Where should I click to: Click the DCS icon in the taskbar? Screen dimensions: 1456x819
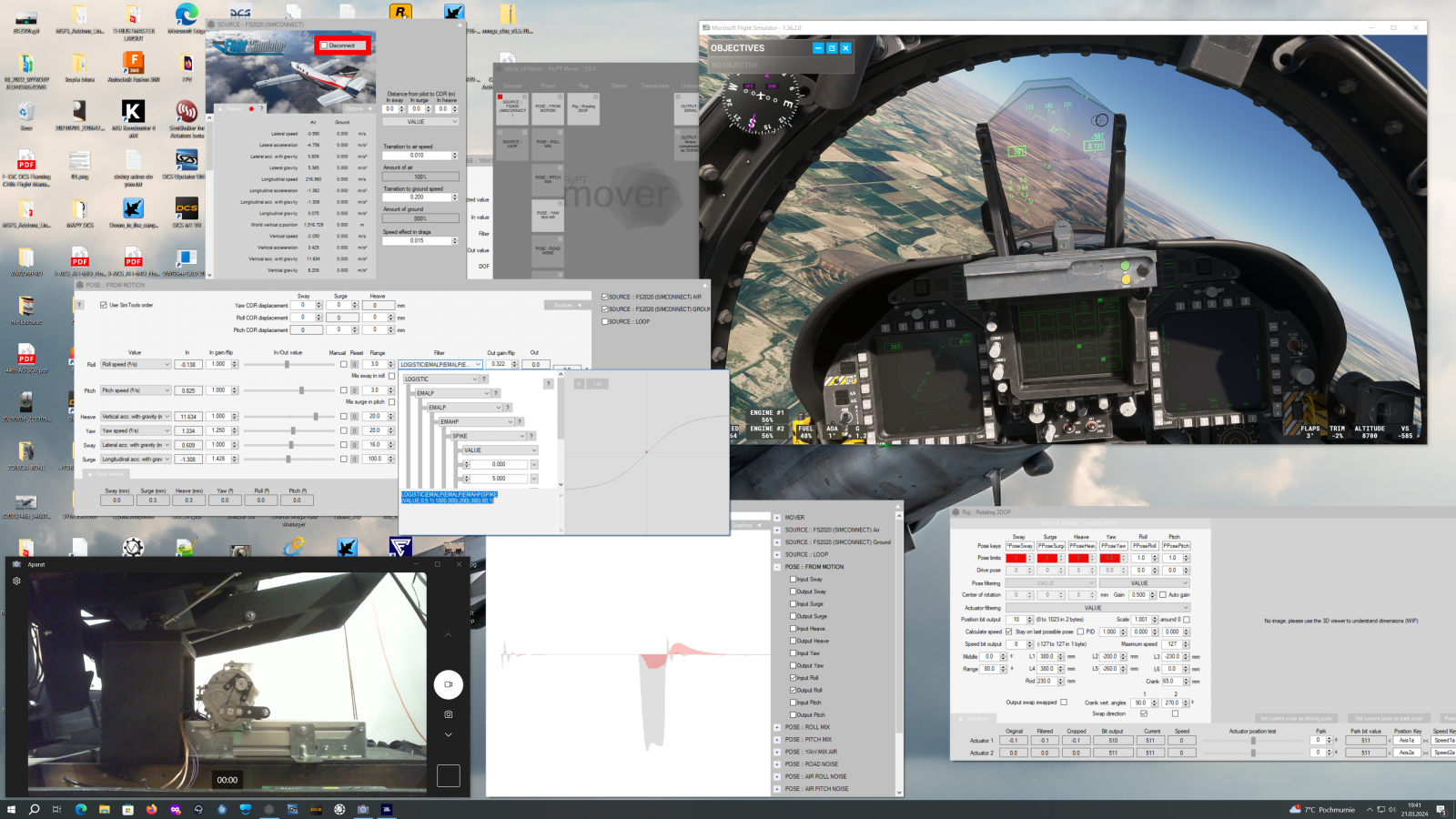316,809
